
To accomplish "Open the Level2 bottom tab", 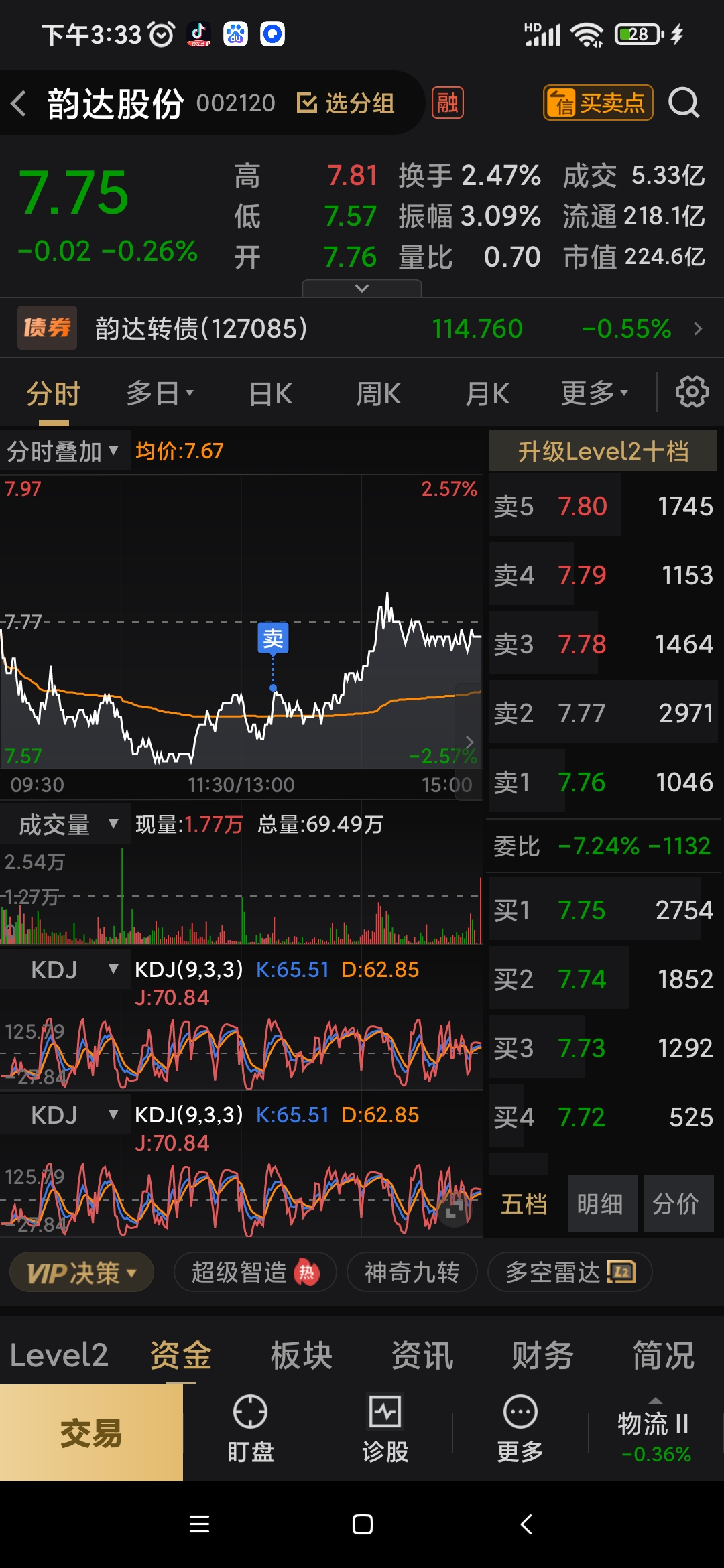I will (59, 1355).
